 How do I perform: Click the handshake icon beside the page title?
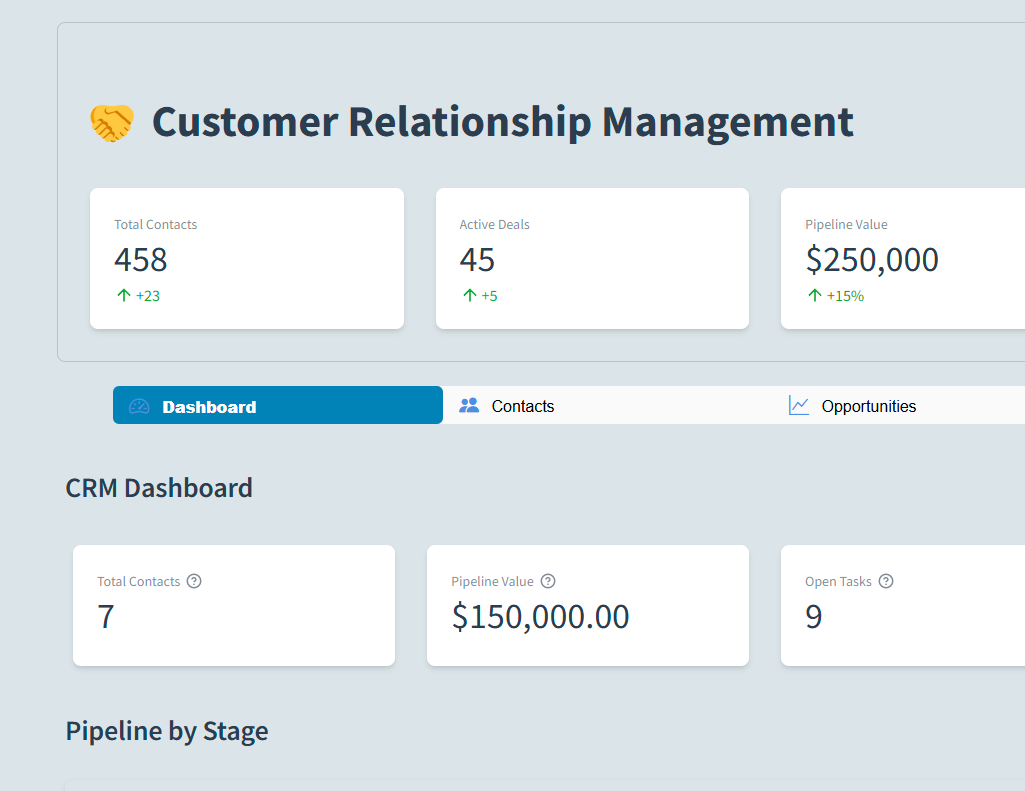[111, 123]
